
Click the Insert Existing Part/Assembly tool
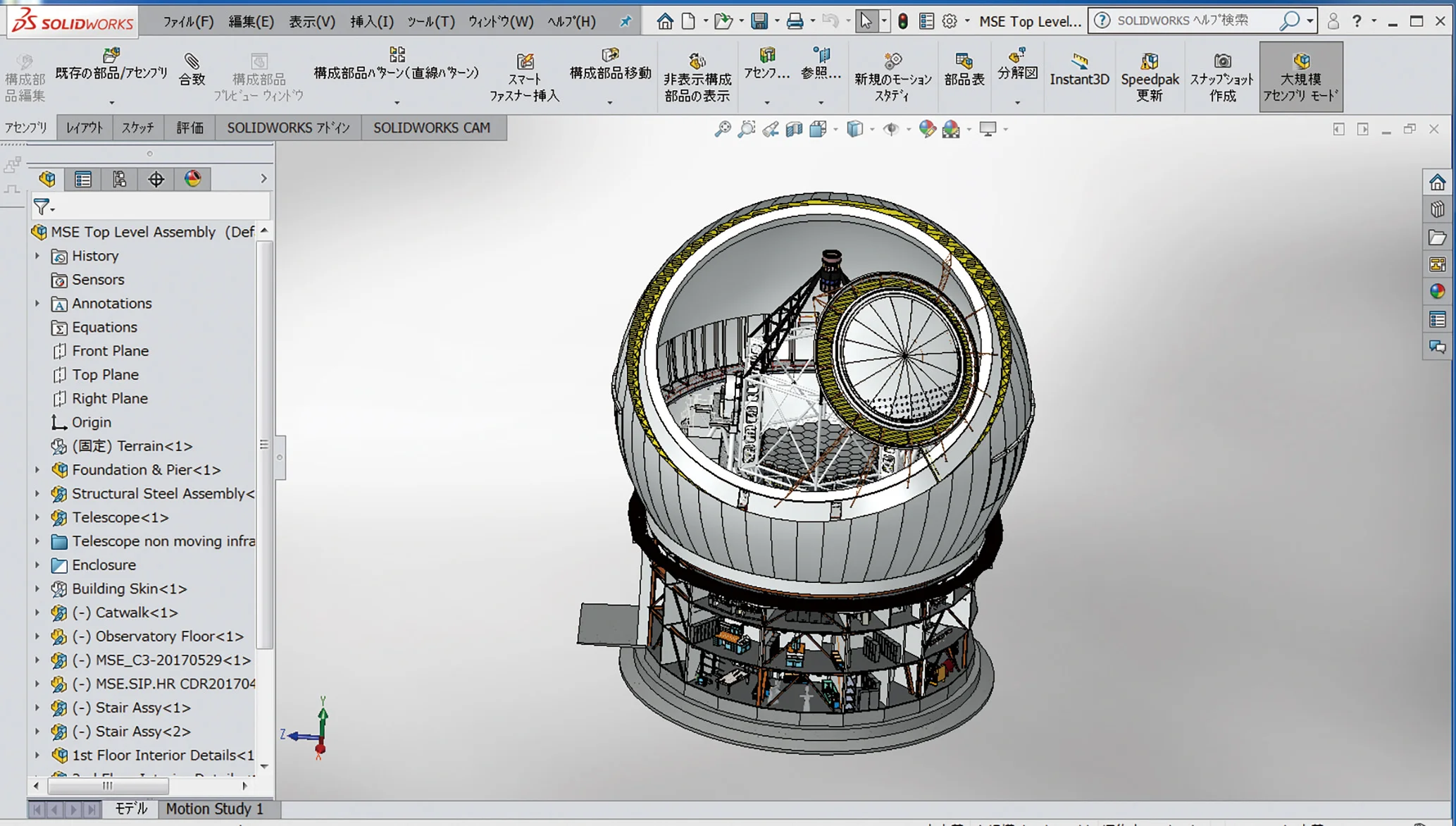coord(111,65)
